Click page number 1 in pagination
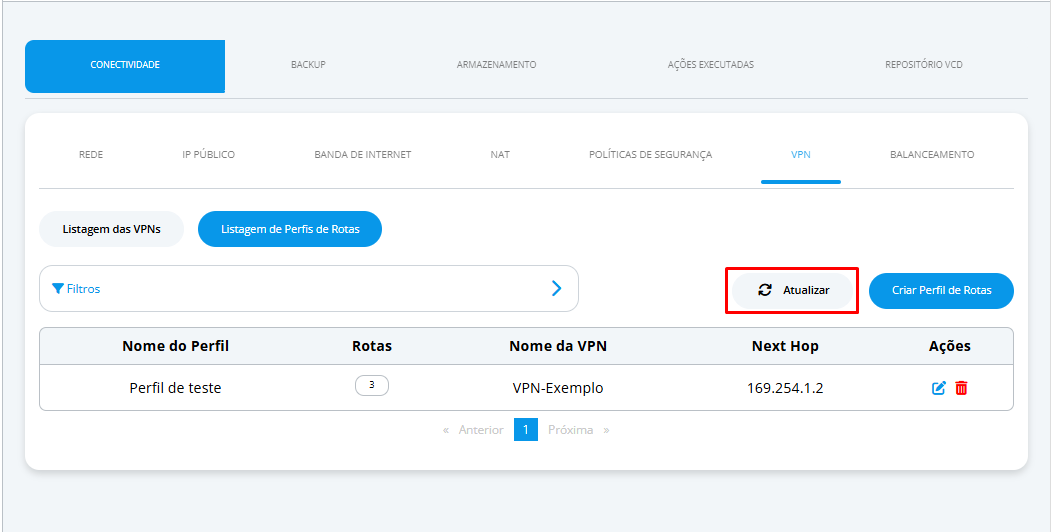 click(x=526, y=429)
